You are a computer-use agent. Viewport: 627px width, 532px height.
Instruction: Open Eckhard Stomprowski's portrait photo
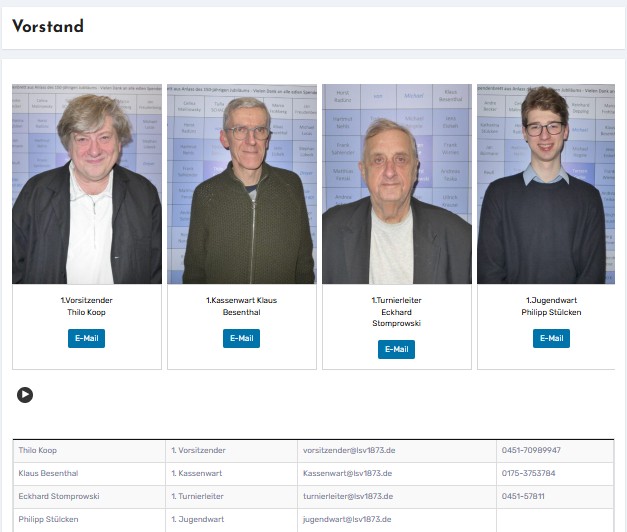(x=397, y=184)
